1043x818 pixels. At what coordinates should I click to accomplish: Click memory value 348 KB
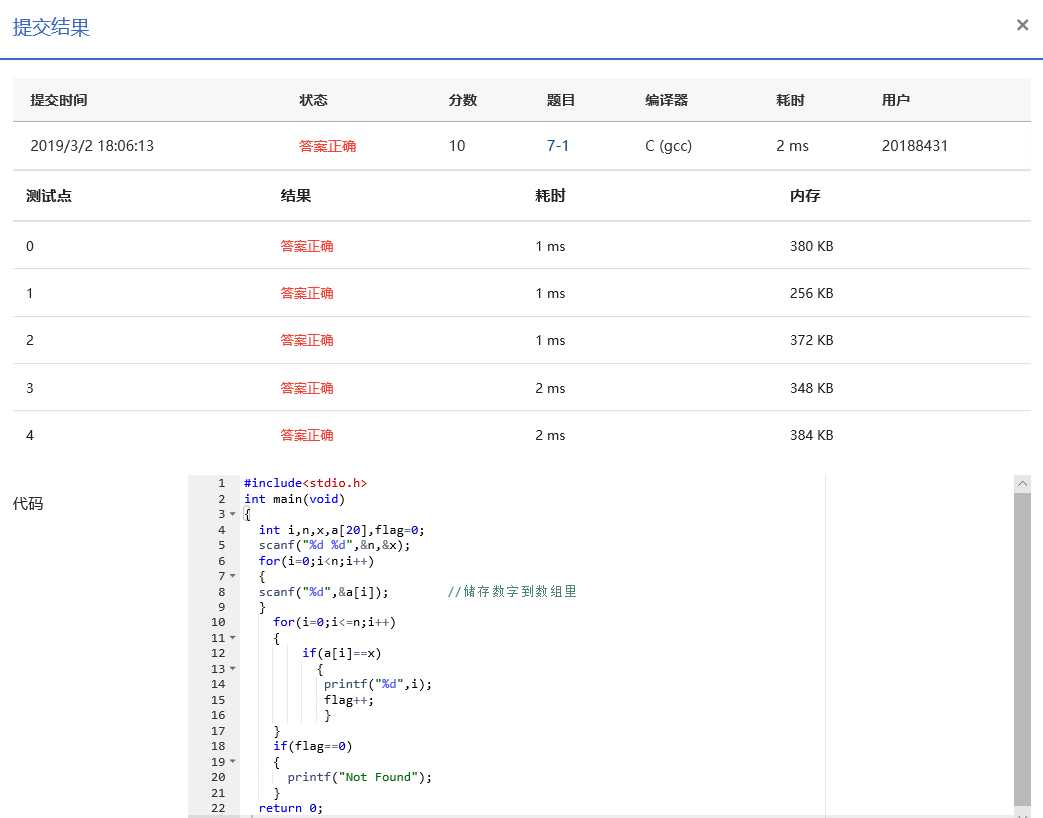[x=812, y=388]
